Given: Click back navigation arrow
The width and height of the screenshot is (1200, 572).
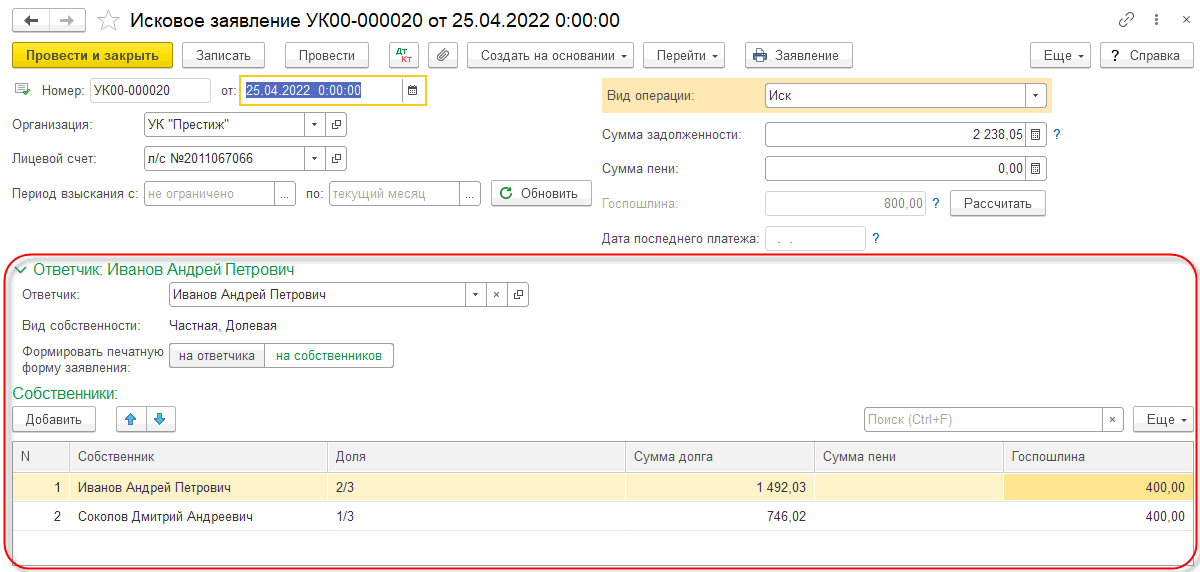Looking at the screenshot, I should tap(32, 20).
